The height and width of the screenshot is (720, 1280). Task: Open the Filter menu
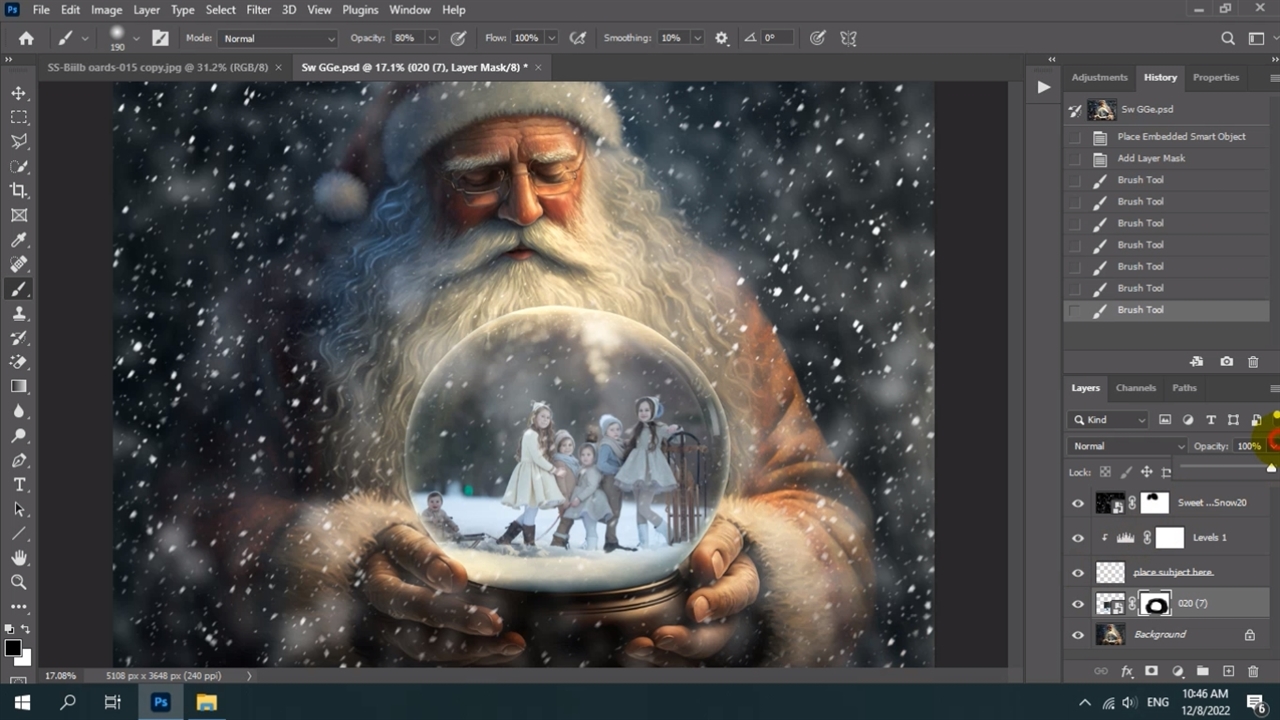point(258,10)
